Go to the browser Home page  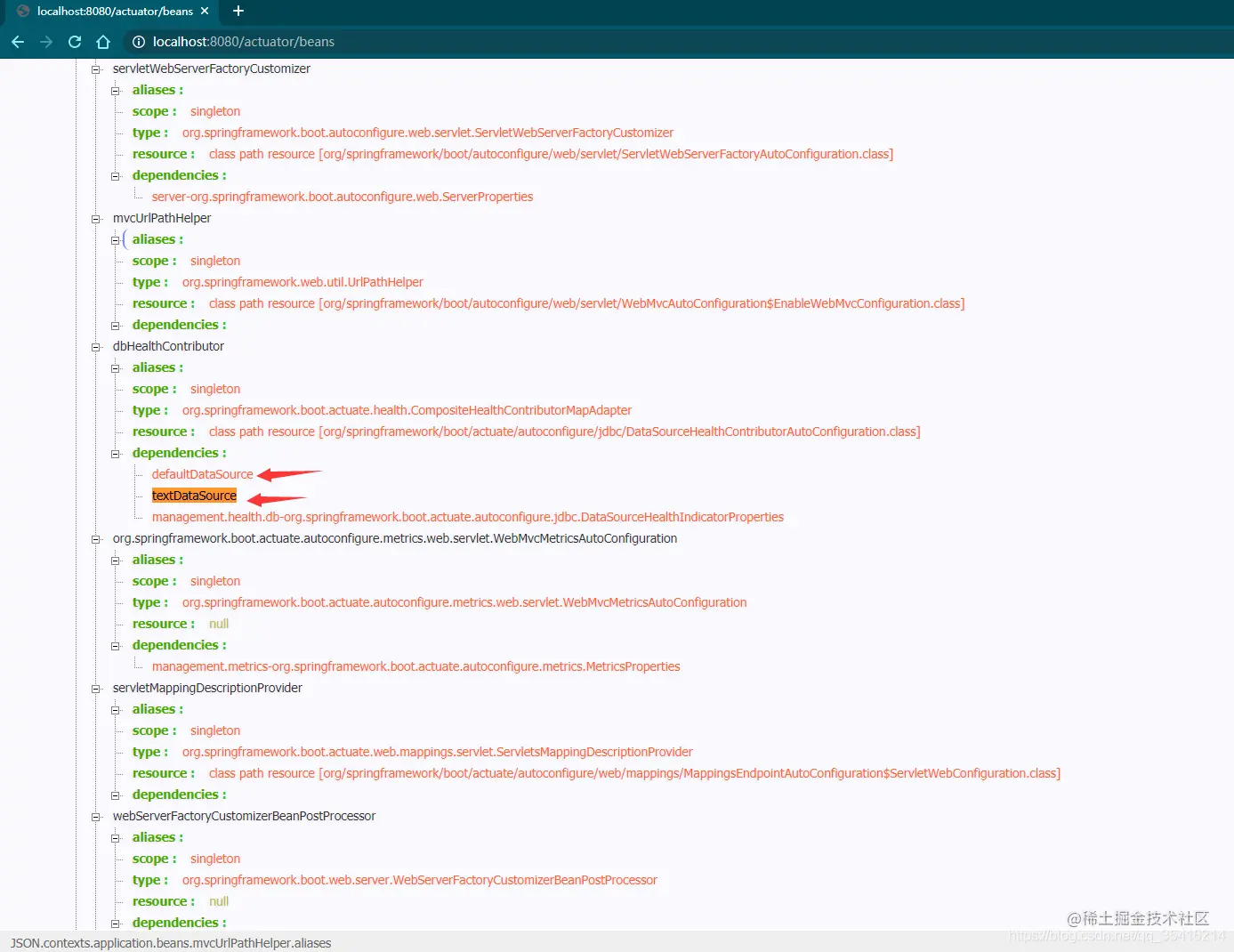(x=103, y=42)
